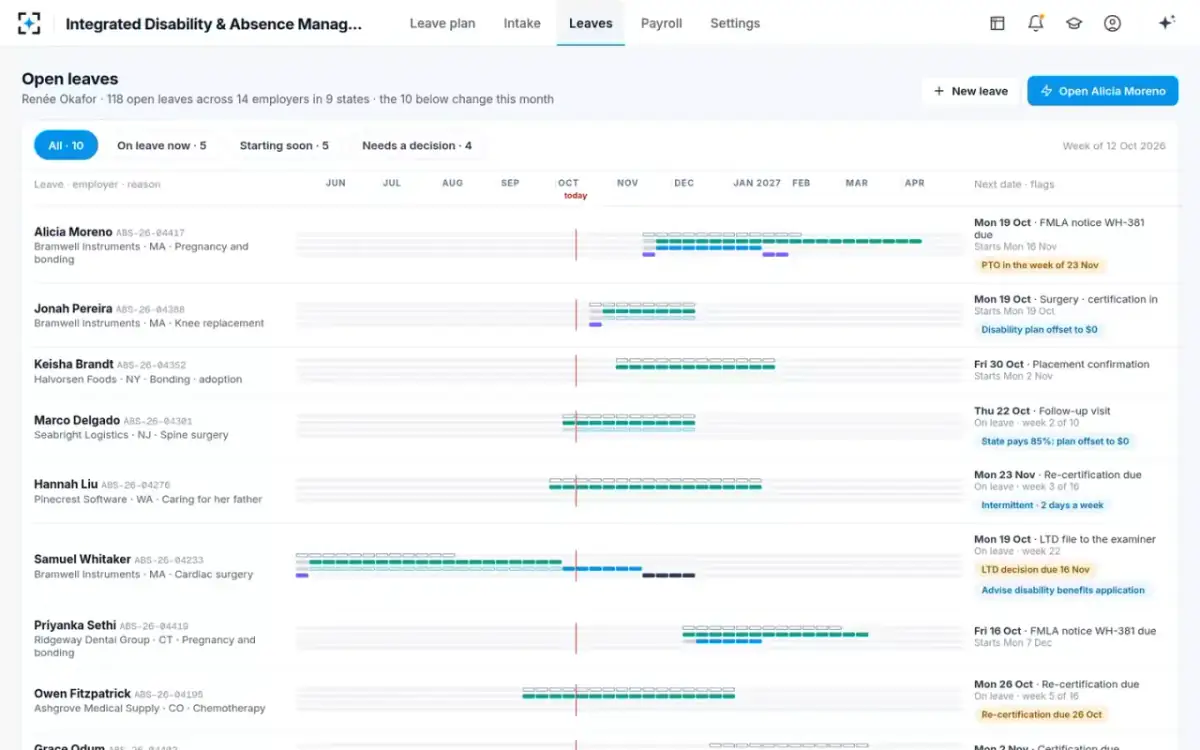Open the notifications bell
This screenshot has width=1200, height=750.
[x=1036, y=23]
